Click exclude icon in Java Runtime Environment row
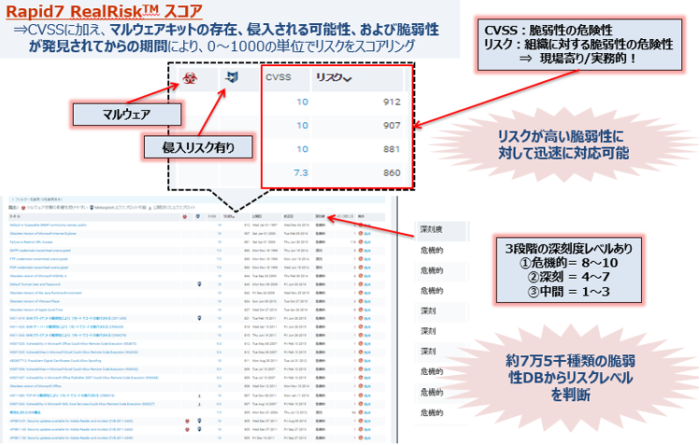Image resolution: width=700 pixels, height=445 pixels. [x=361, y=293]
